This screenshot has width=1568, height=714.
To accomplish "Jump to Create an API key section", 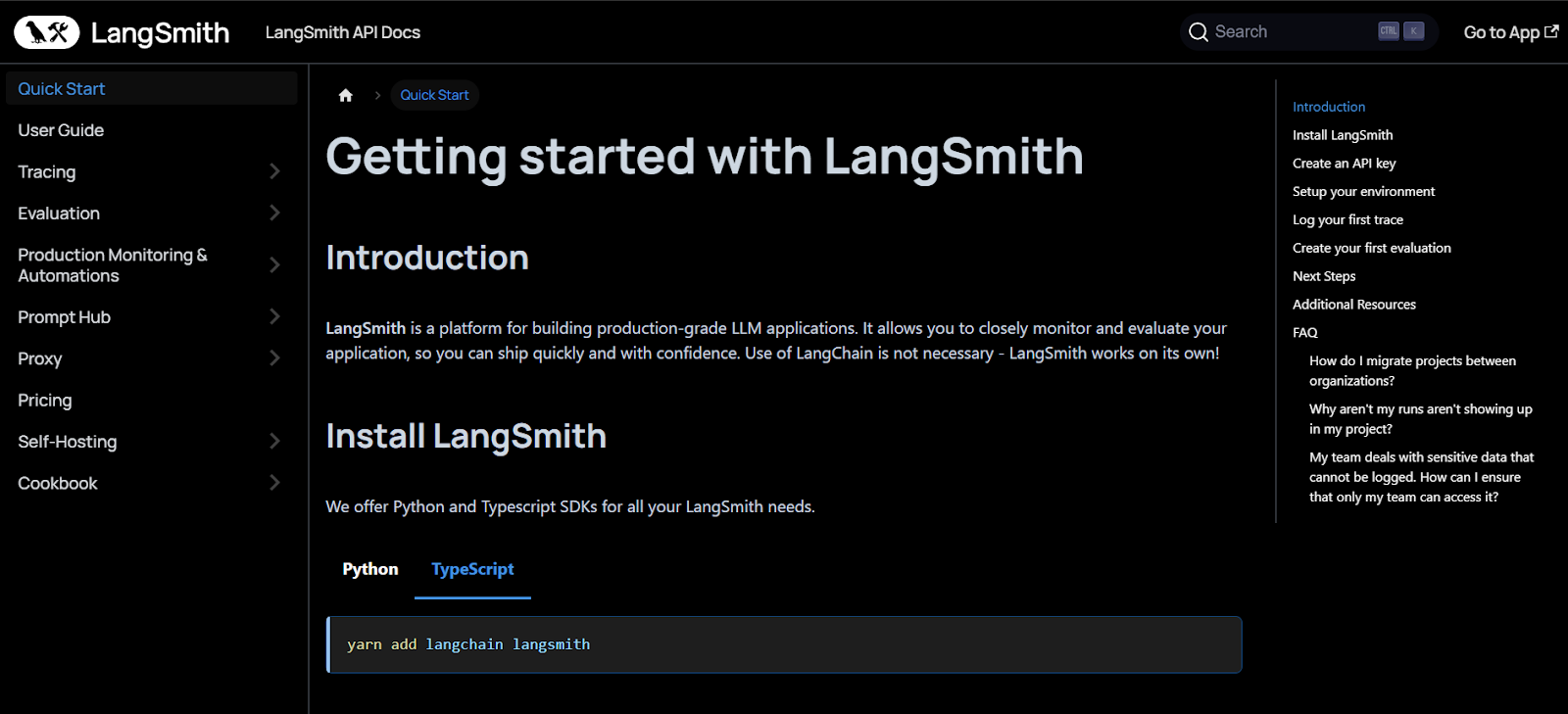I will click(1344, 164).
